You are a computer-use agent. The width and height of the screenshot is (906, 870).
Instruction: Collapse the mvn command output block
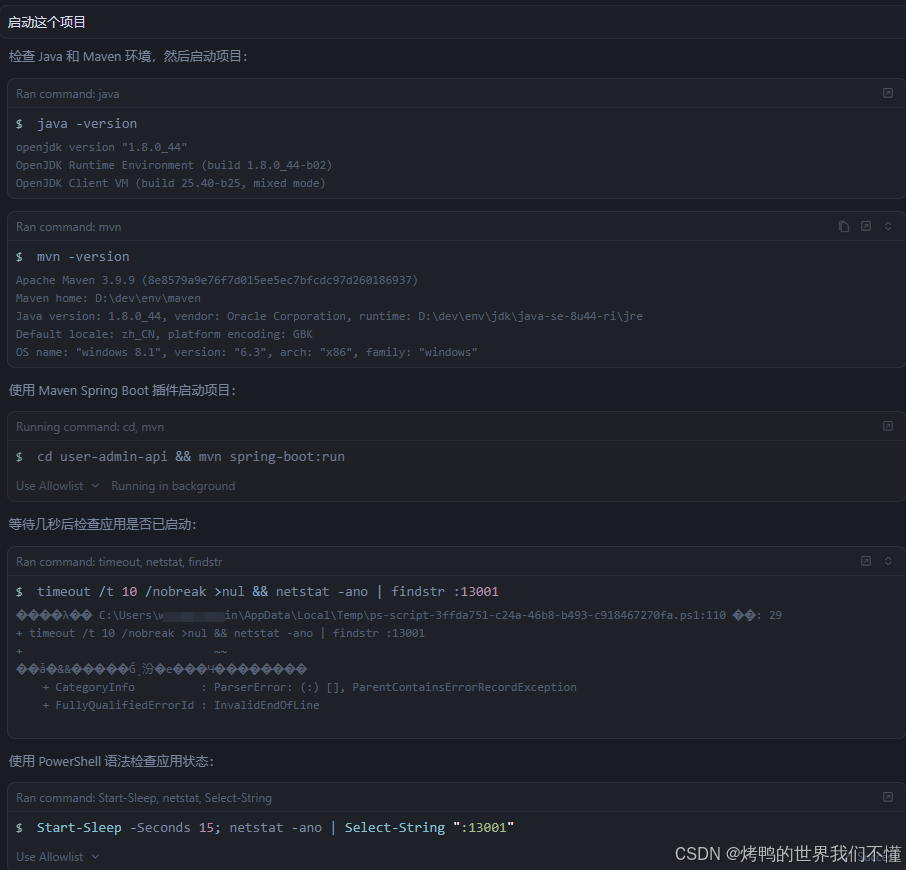[888, 226]
